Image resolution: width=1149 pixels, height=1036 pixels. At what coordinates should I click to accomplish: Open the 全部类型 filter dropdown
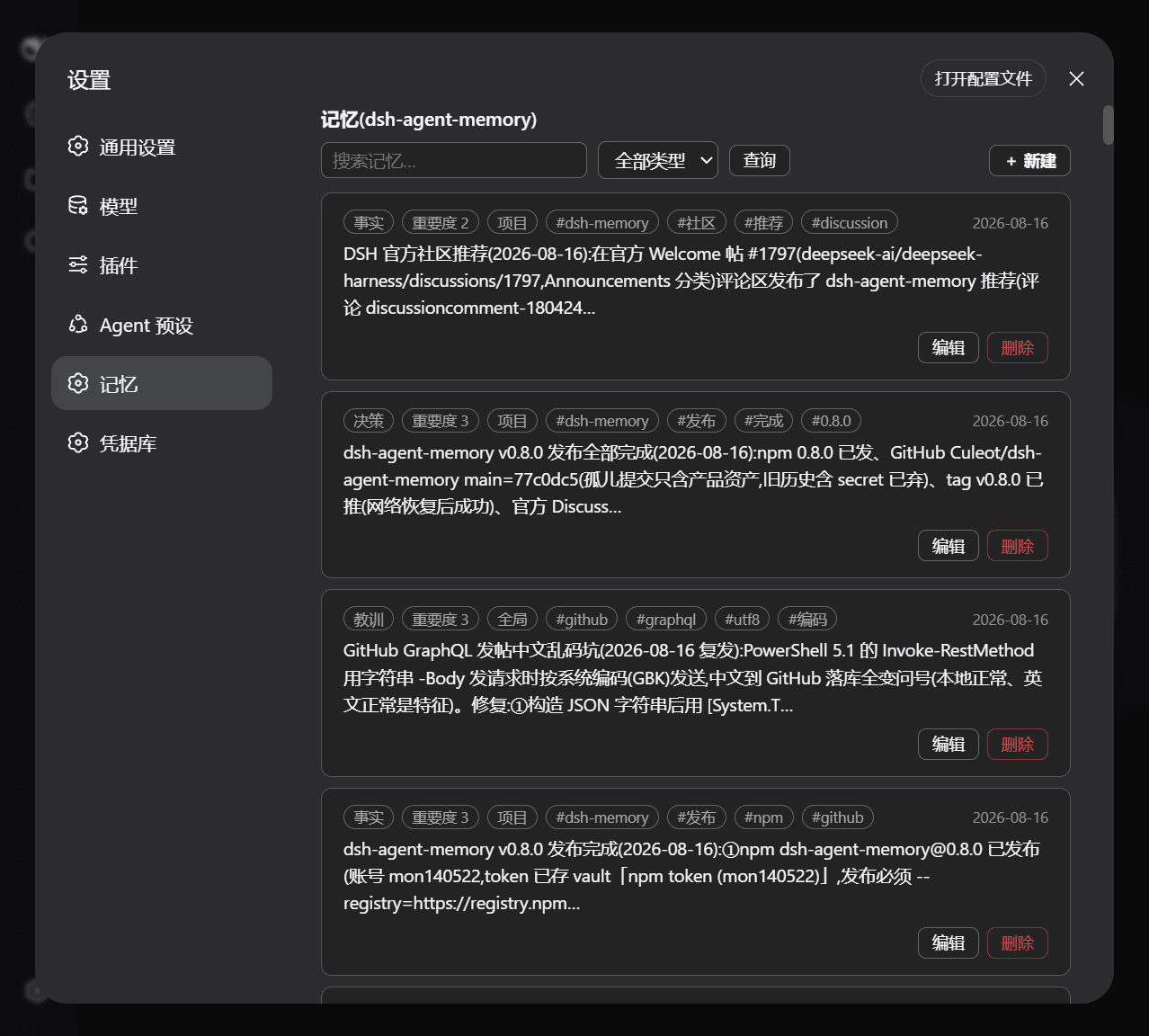coord(658,160)
